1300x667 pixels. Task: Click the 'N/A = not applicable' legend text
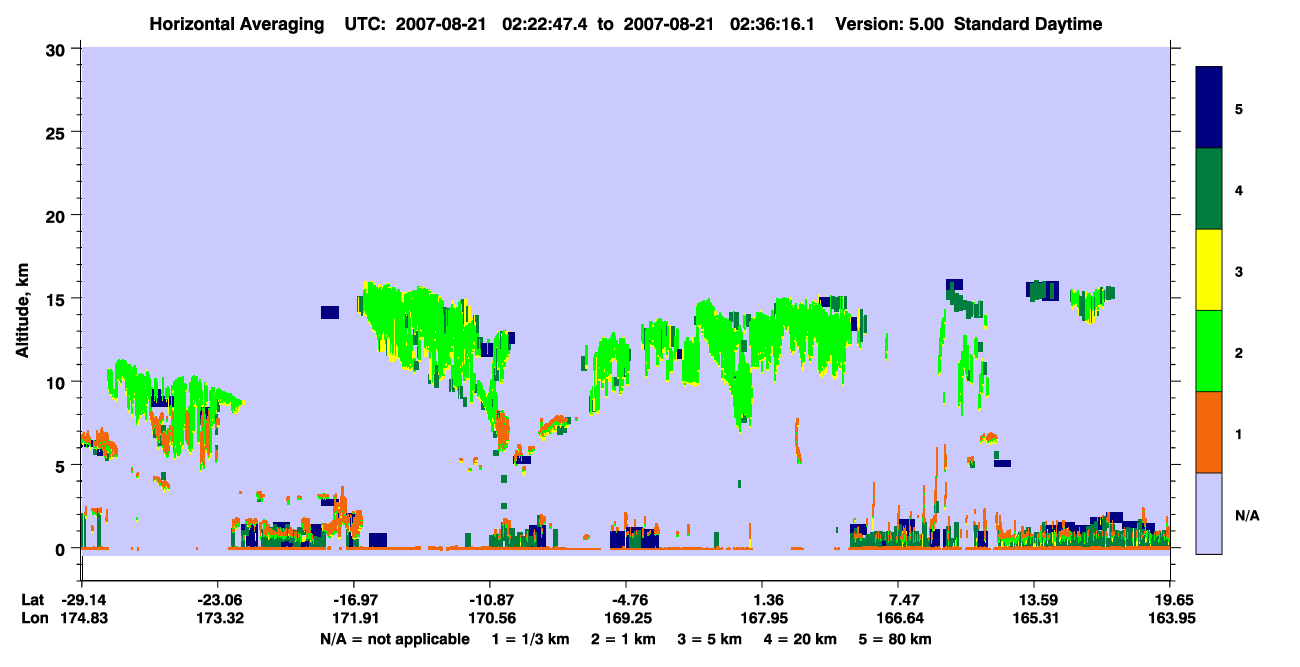point(394,639)
